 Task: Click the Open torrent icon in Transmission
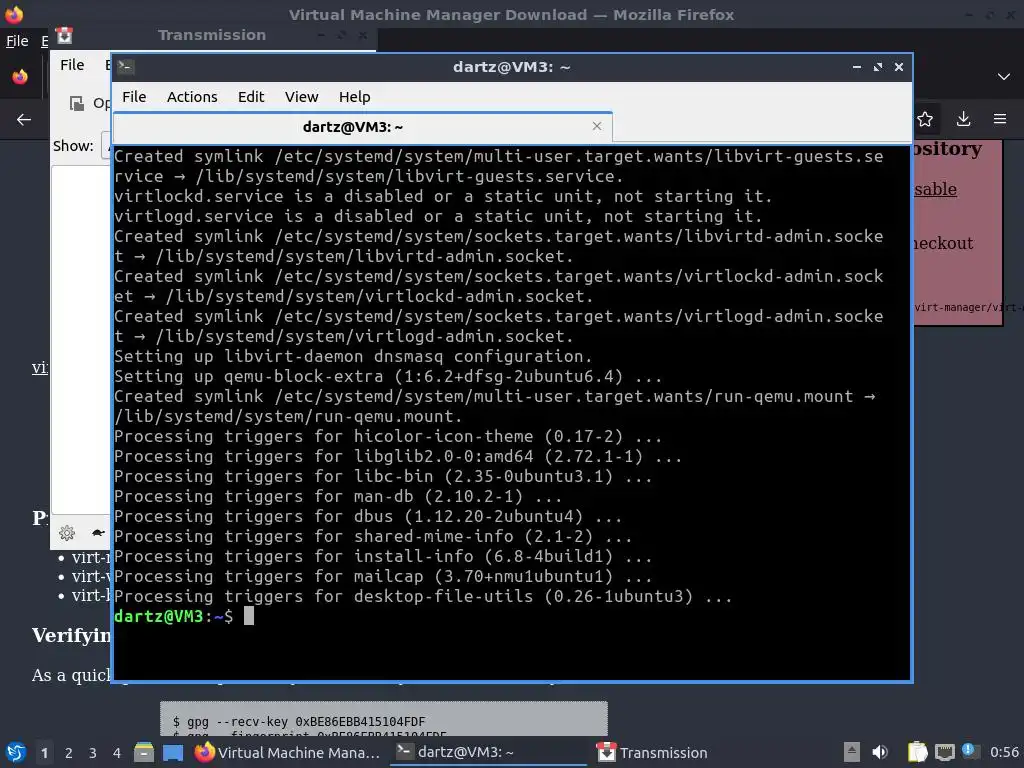pyautogui.click(x=77, y=103)
